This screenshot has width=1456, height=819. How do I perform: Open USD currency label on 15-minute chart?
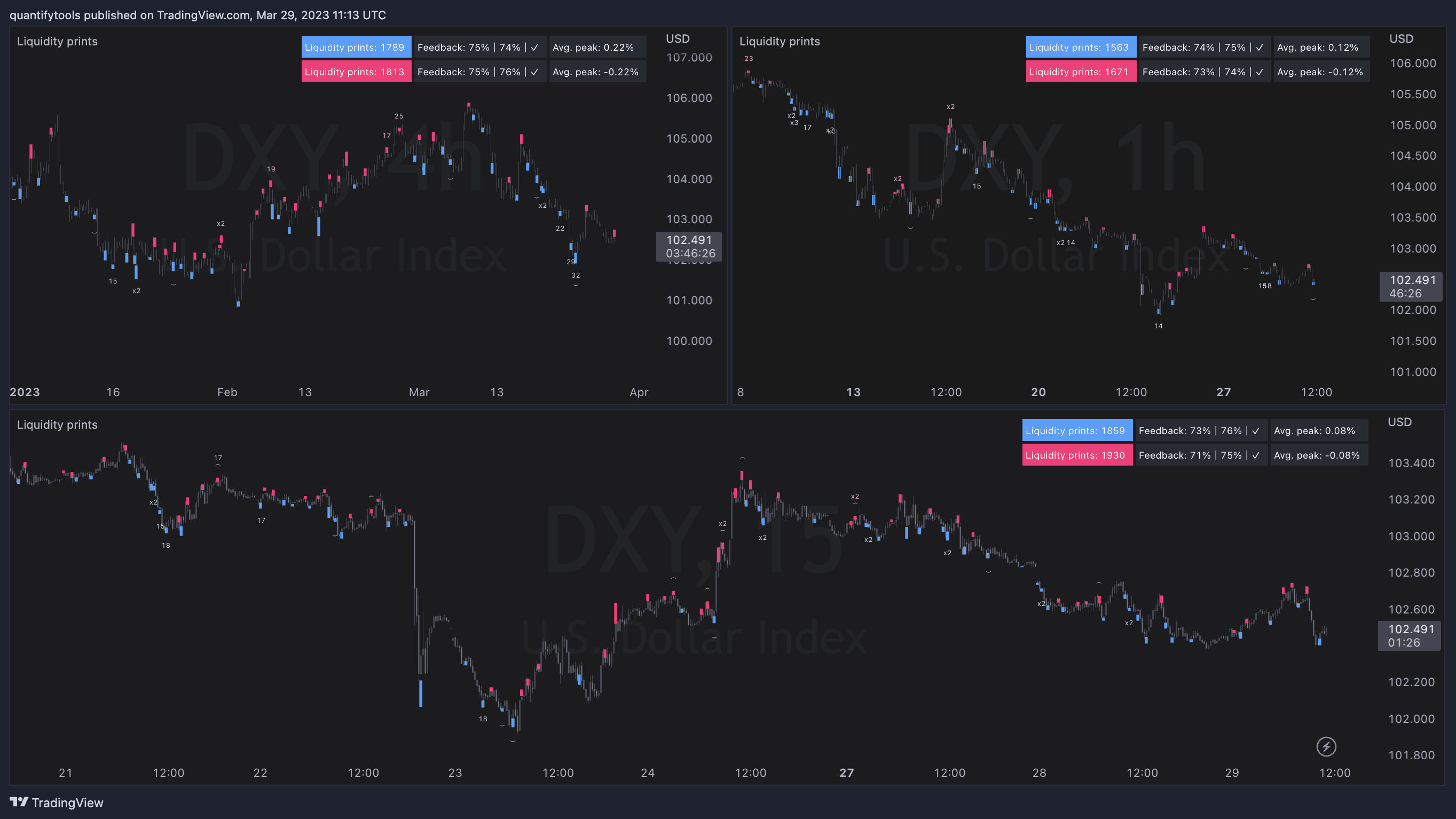pyautogui.click(x=1399, y=422)
